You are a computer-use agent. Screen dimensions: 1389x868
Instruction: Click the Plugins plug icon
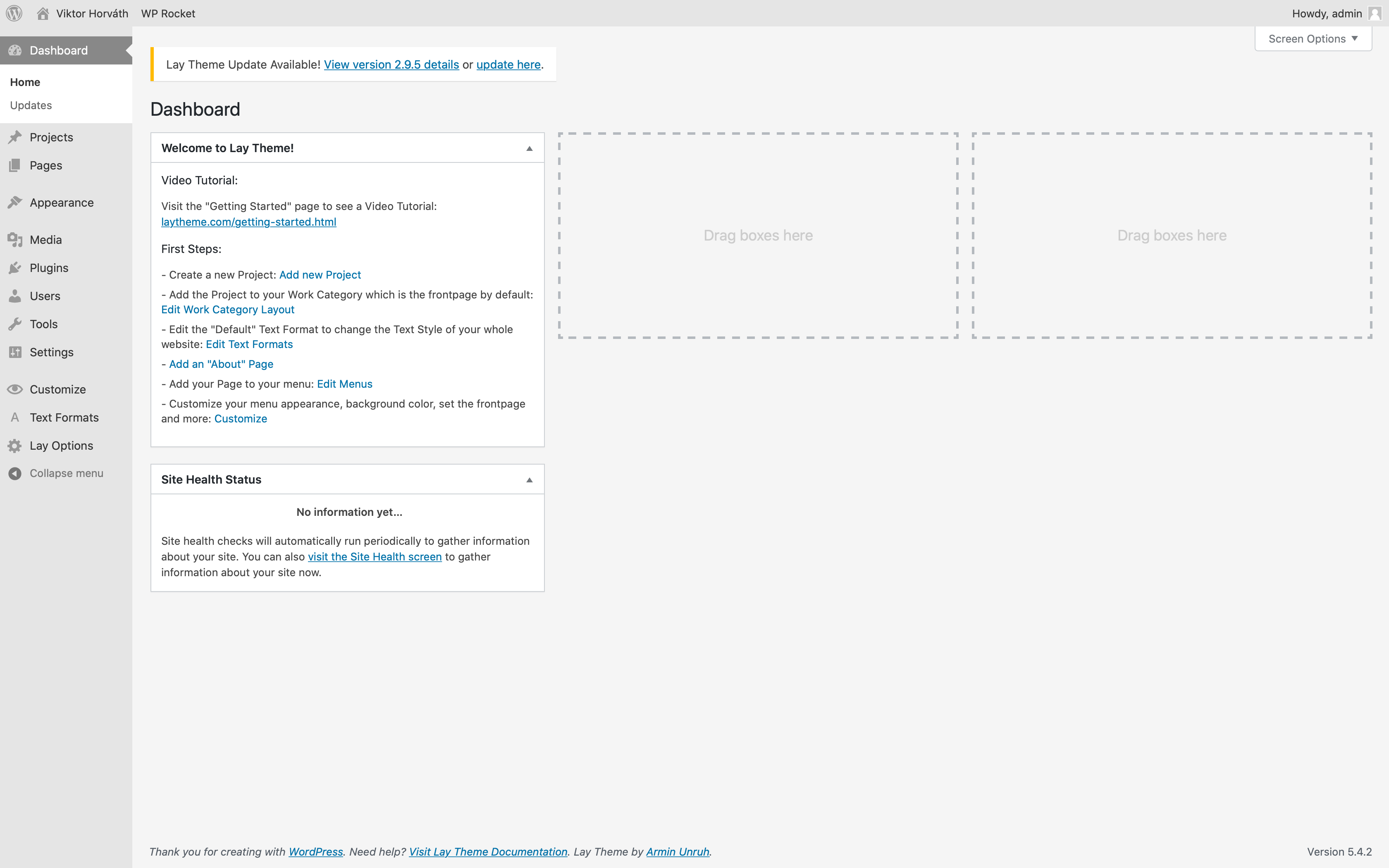pyautogui.click(x=15, y=268)
